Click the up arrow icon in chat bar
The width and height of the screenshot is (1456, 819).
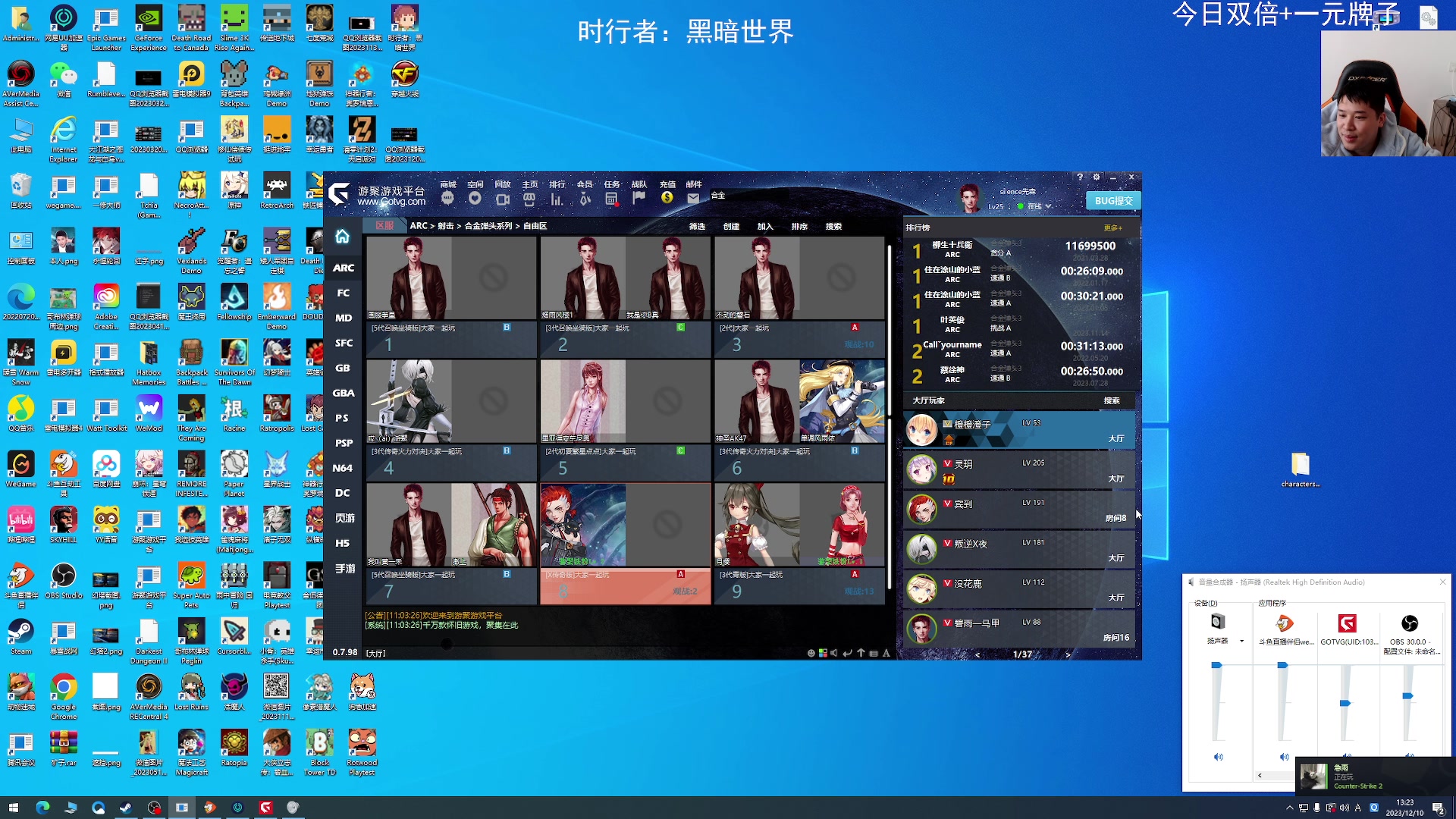(861, 653)
